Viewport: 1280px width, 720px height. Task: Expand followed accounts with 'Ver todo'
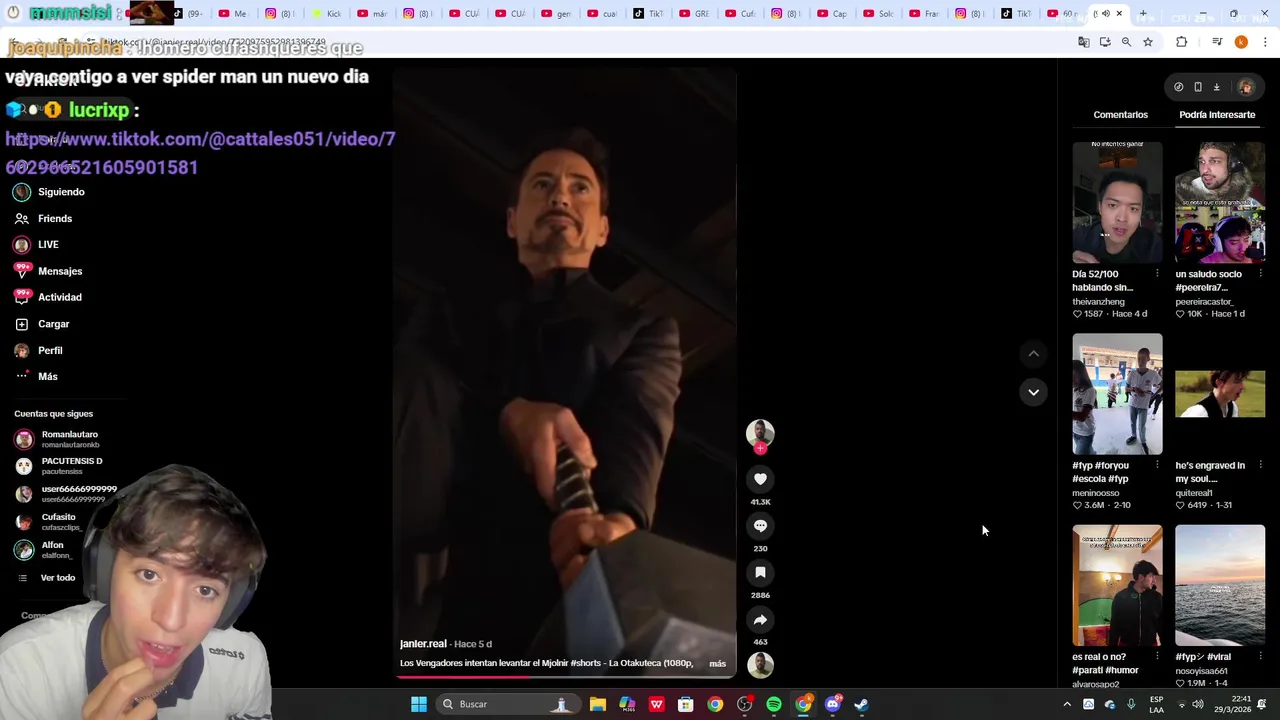click(58, 577)
